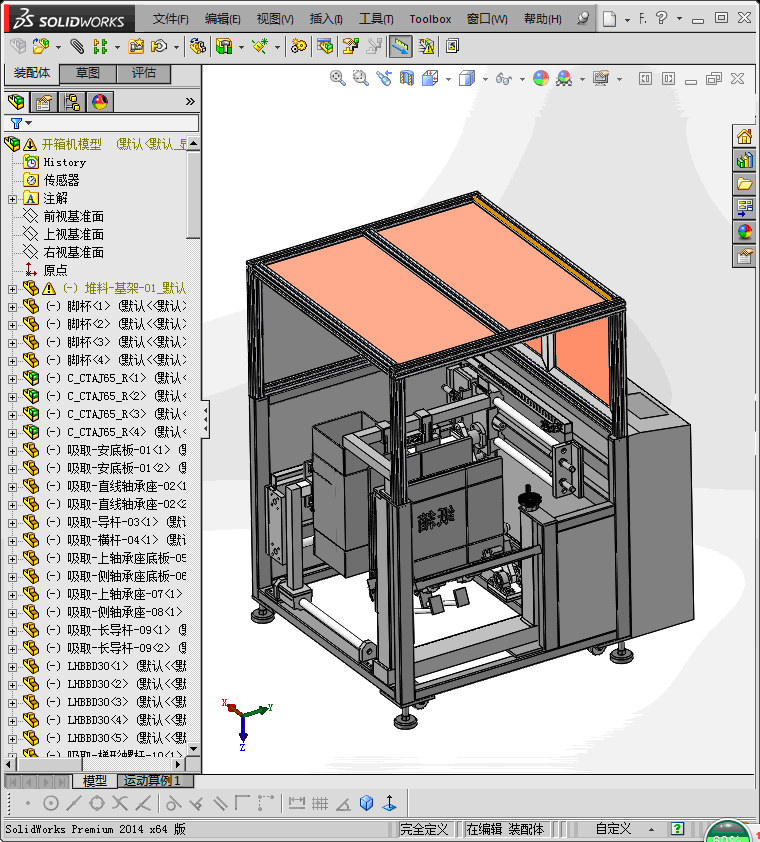Screen dimensions: 760x842
Task: Select the 开箱机模型 root assembly
Action: [x=71, y=144]
